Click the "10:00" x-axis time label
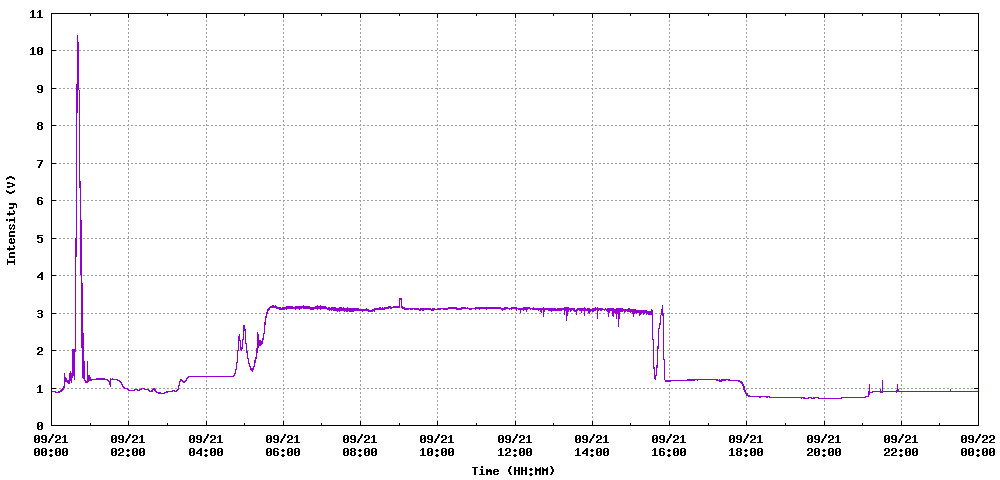Image resolution: width=1000 pixels, height=480 pixels. 438,452
